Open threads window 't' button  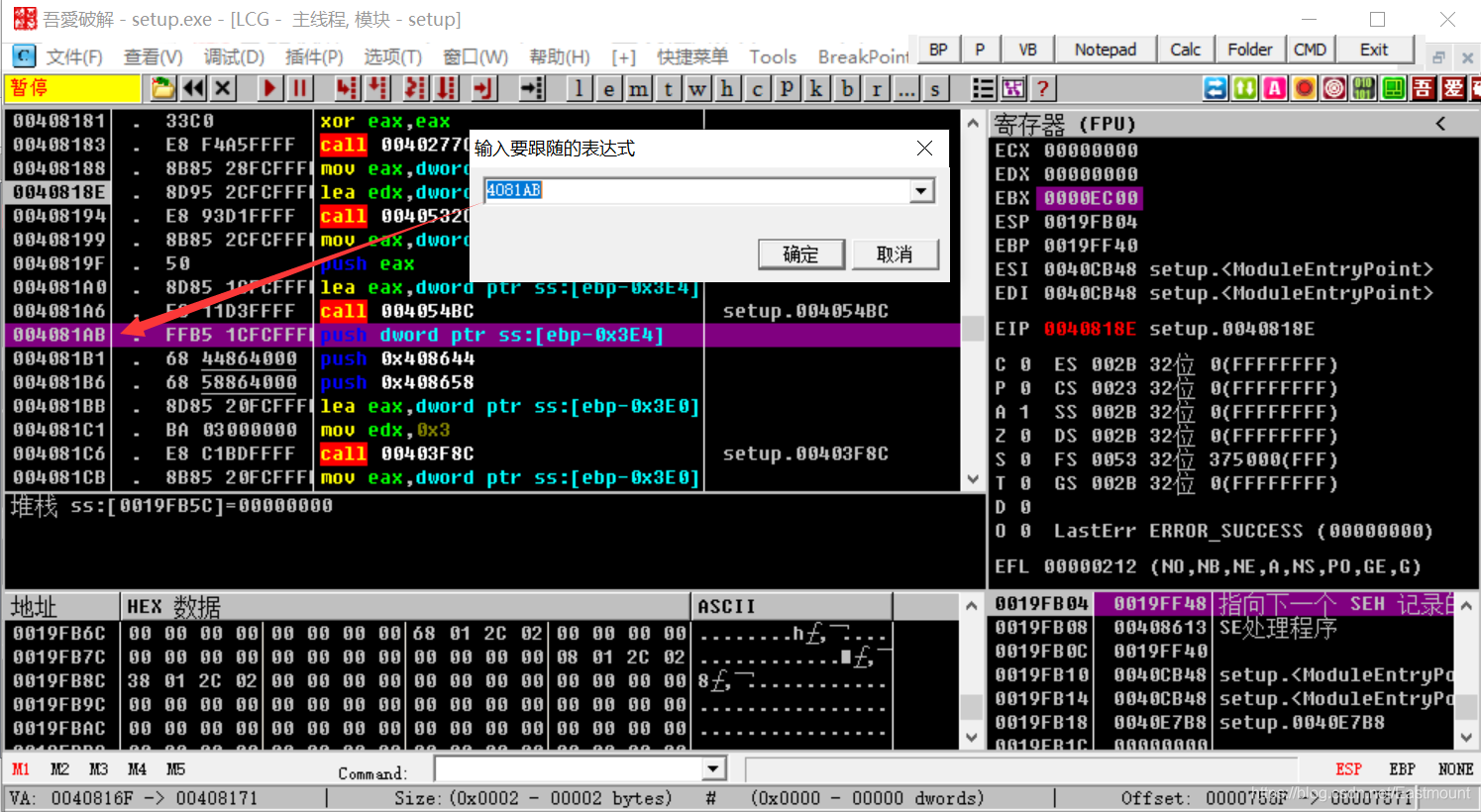click(x=669, y=89)
